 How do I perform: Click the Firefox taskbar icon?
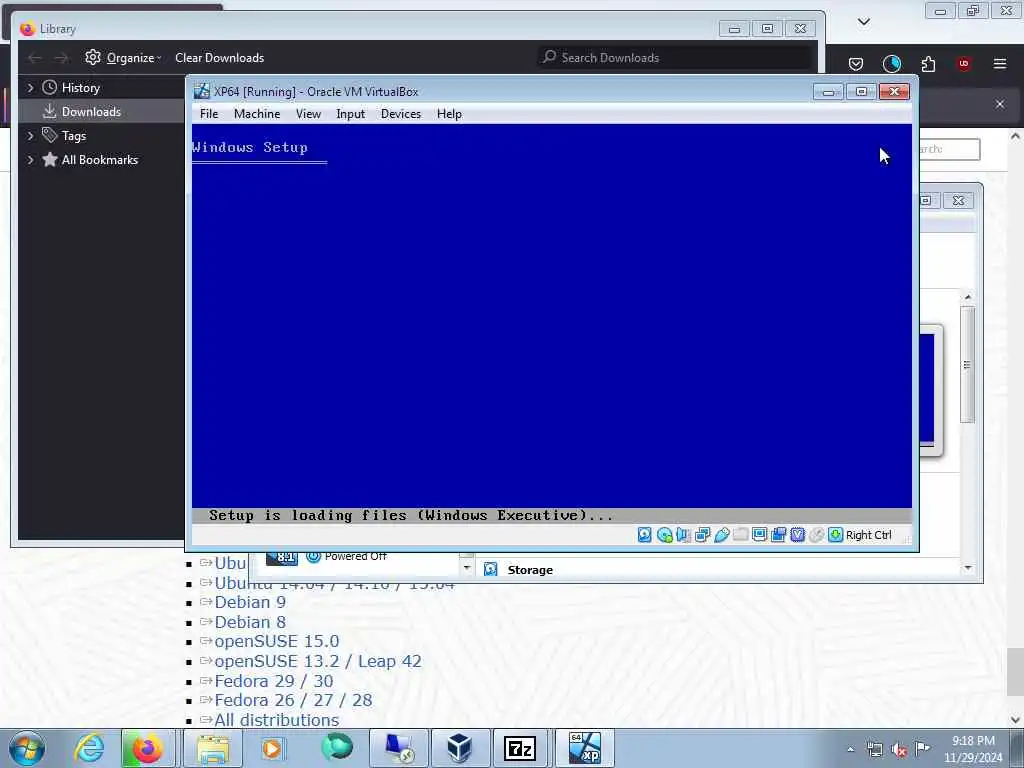coord(148,748)
